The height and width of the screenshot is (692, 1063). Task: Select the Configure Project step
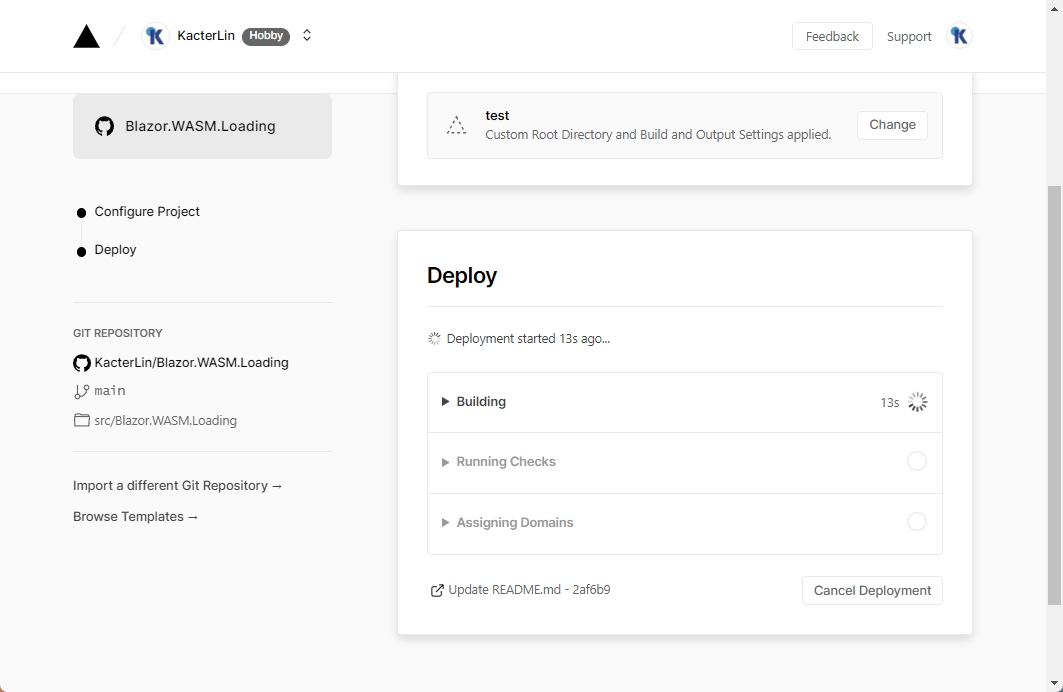(147, 212)
